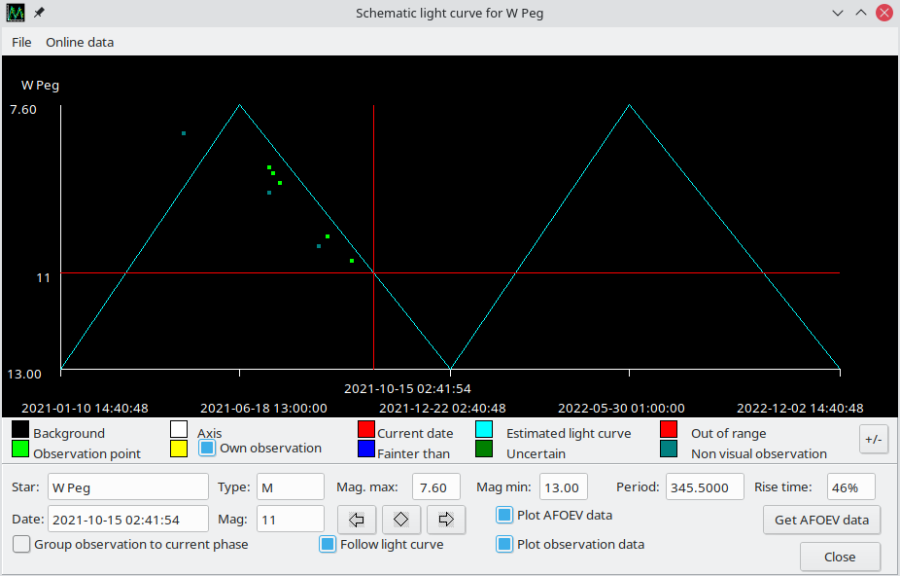Click the Current date red swatch
Image resolution: width=900 pixels, height=576 pixels.
point(366,430)
